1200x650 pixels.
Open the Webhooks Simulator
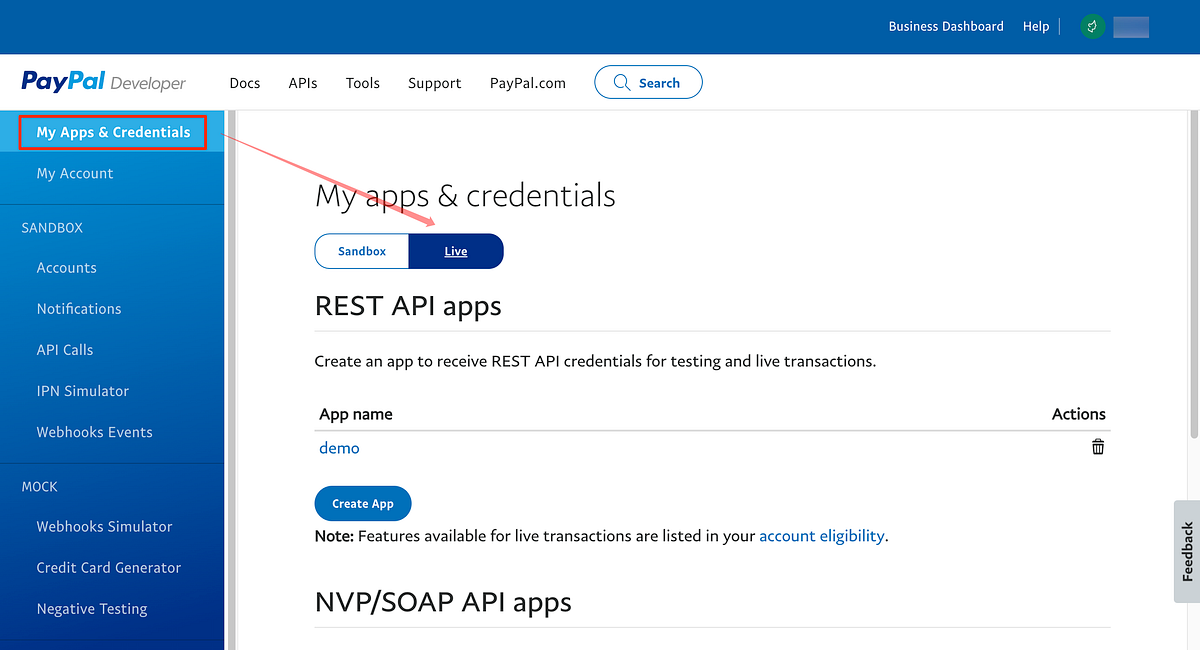coord(103,526)
